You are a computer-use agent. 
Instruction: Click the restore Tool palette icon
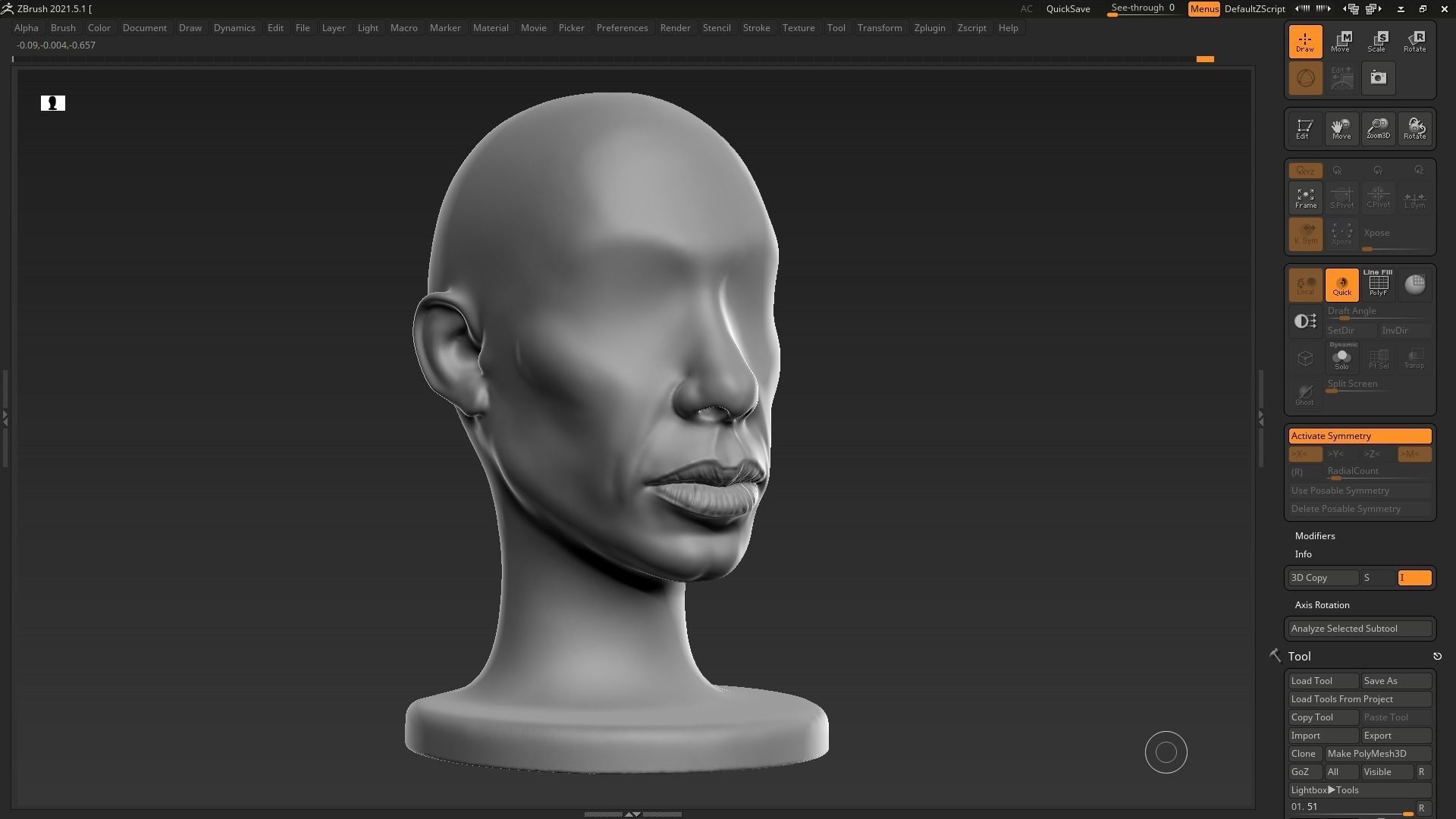pyautogui.click(x=1437, y=657)
